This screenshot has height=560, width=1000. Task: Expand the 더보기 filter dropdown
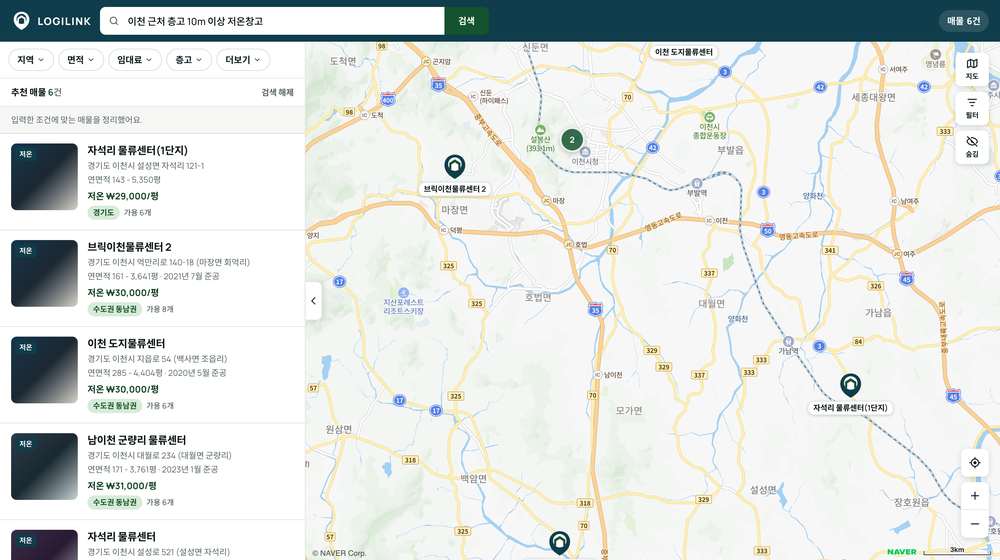coord(243,59)
